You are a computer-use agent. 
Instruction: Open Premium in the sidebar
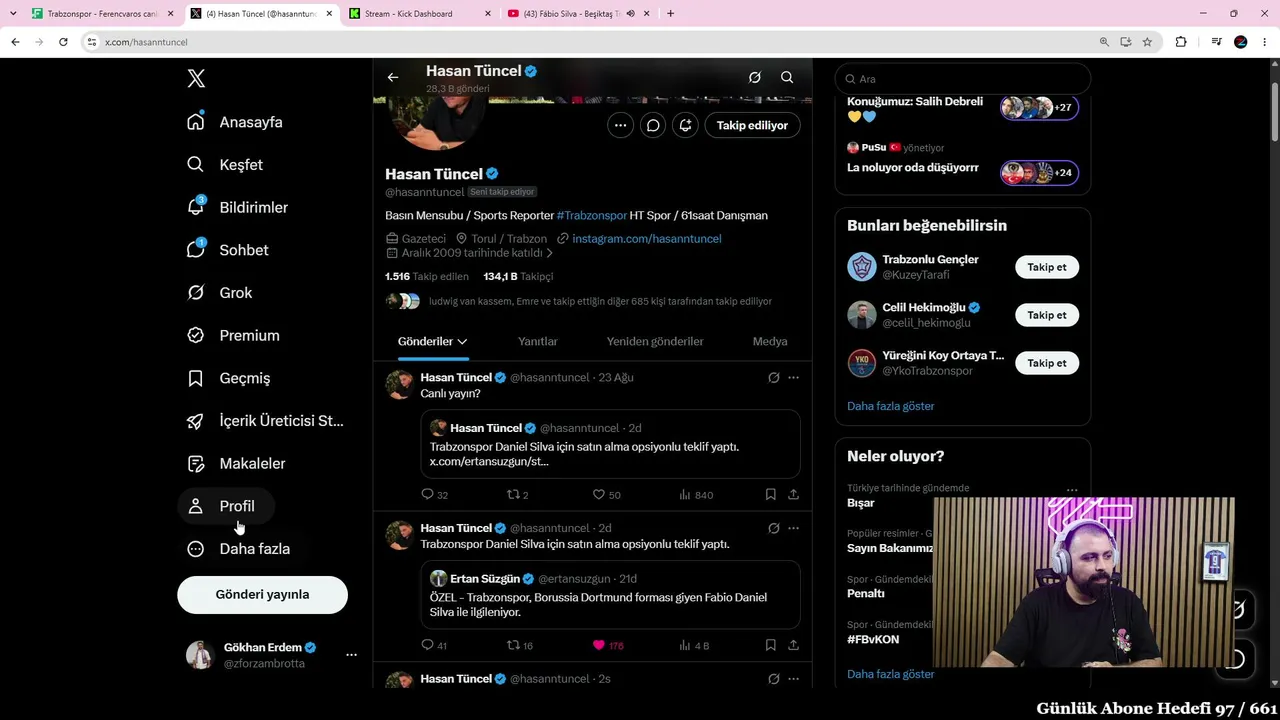click(234, 336)
